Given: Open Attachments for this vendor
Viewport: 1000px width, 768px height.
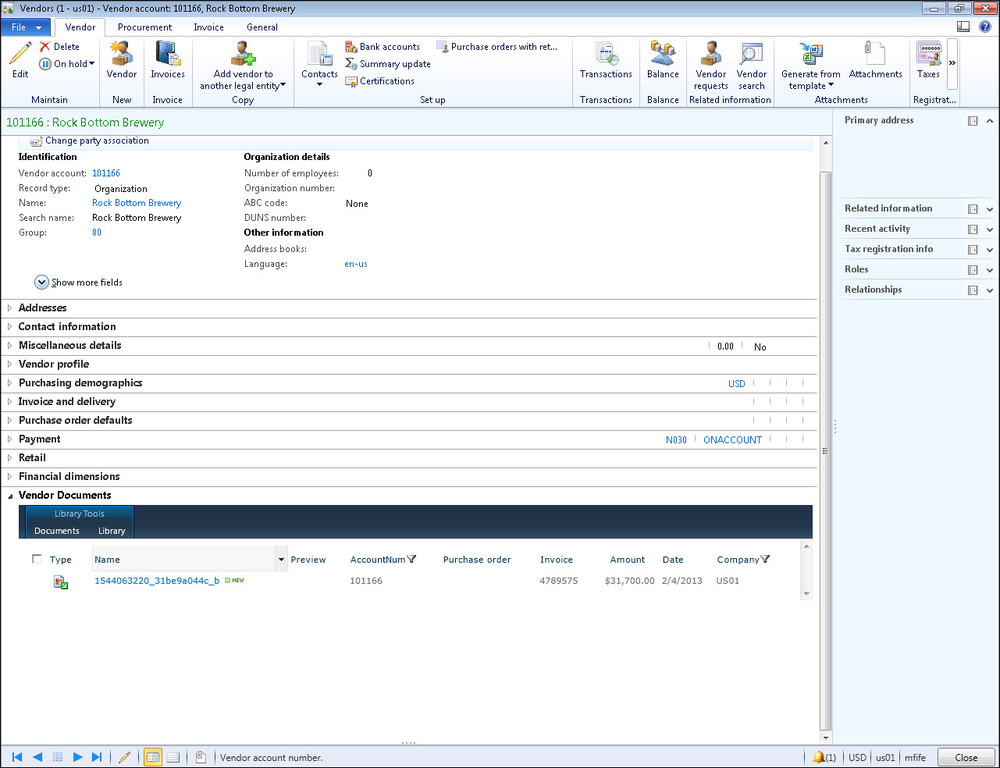Looking at the screenshot, I should [875, 59].
